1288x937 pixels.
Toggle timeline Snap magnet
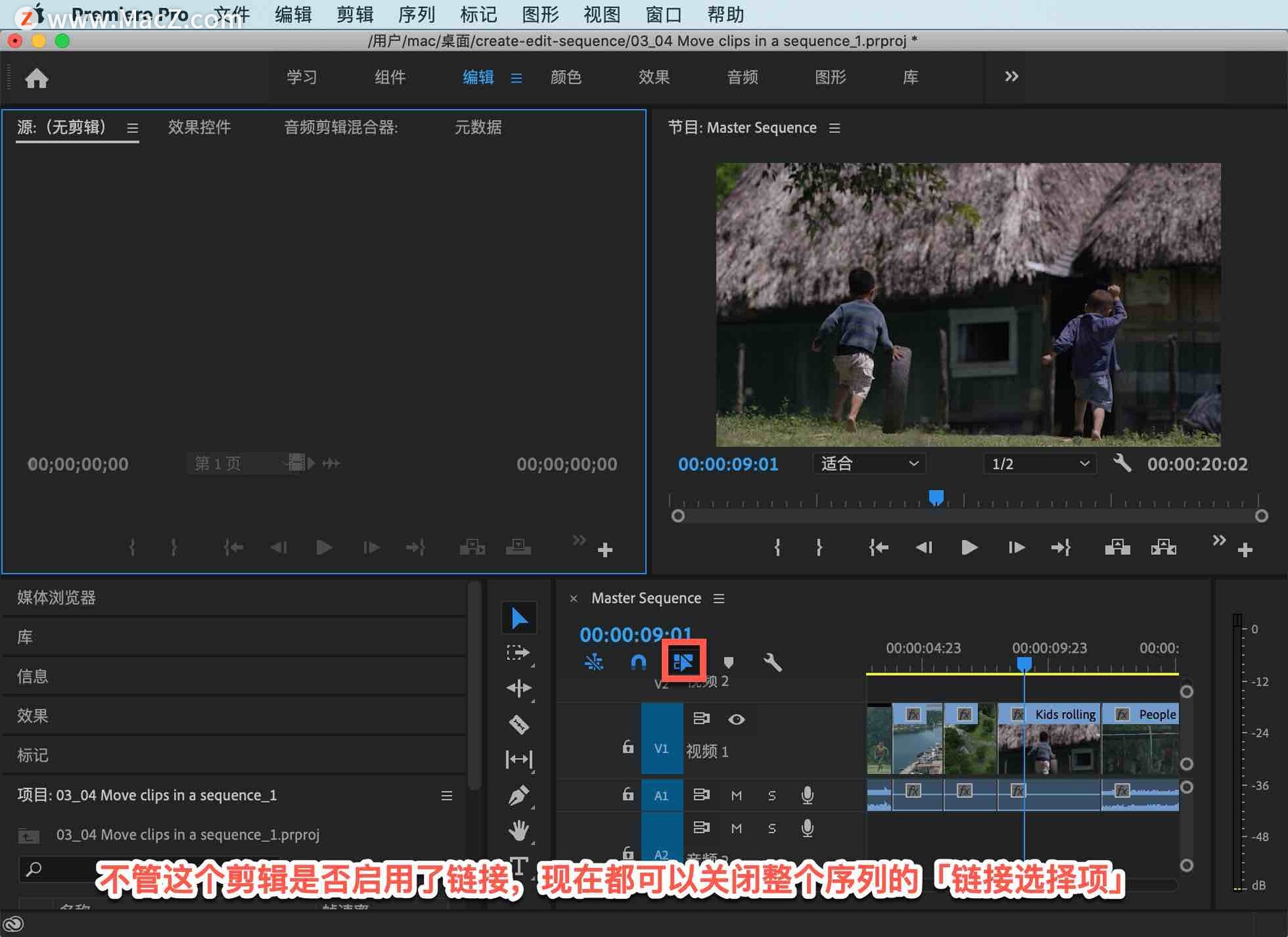[638, 663]
